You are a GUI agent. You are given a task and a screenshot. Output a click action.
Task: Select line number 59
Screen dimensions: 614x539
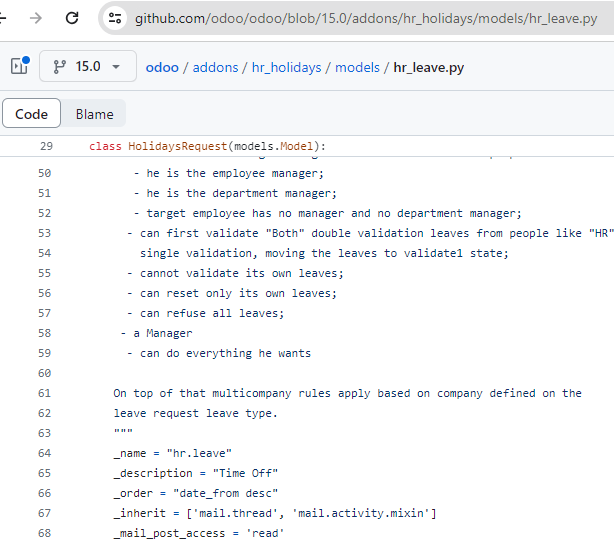(x=45, y=353)
